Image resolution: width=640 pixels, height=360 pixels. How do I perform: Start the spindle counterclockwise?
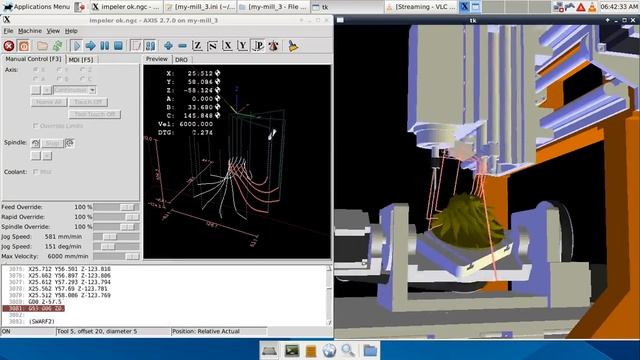click(x=36, y=143)
